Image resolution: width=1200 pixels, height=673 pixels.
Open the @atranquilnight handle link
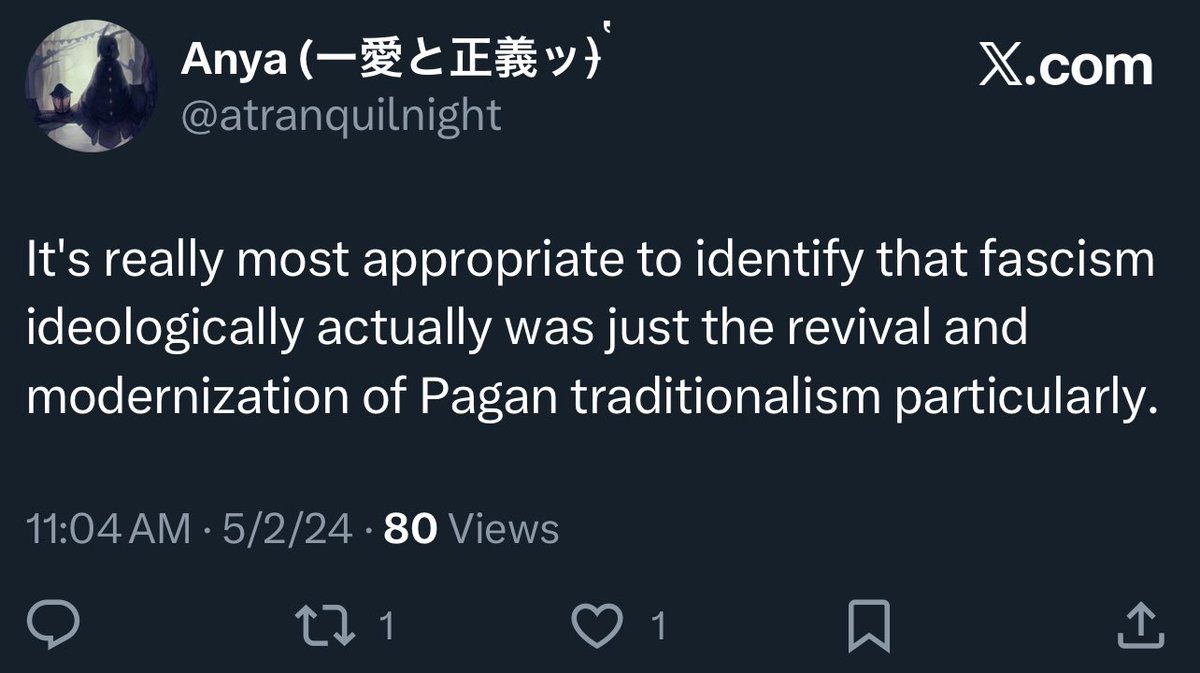[340, 116]
